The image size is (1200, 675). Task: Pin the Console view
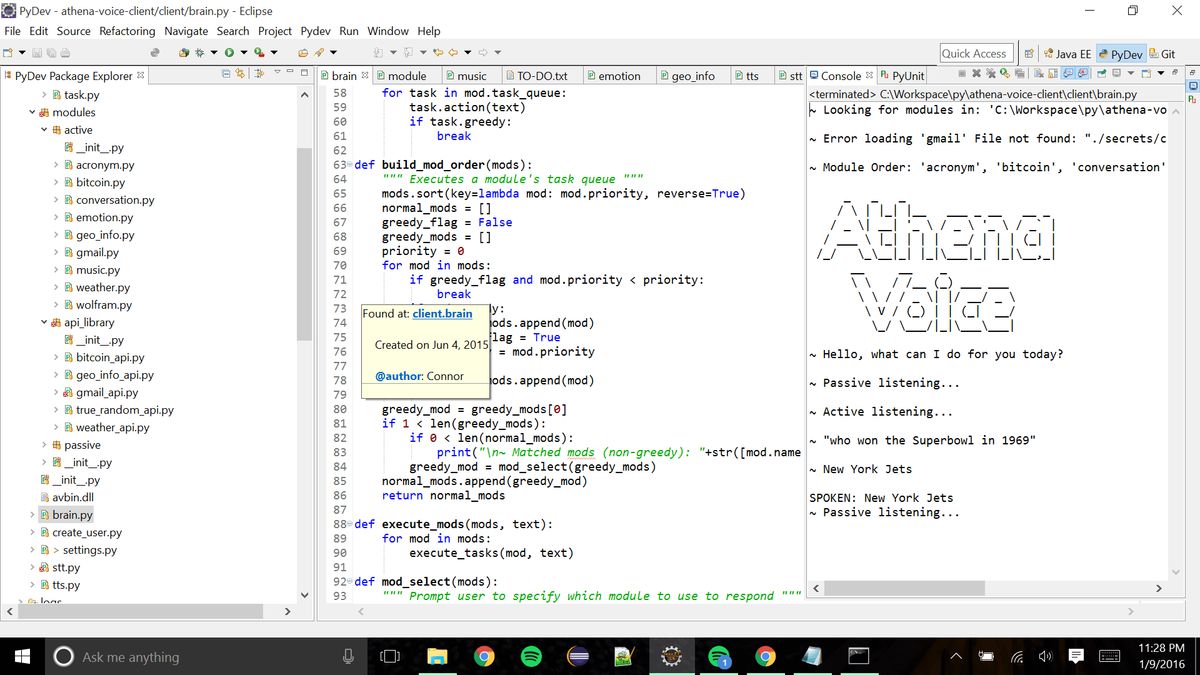point(1103,75)
